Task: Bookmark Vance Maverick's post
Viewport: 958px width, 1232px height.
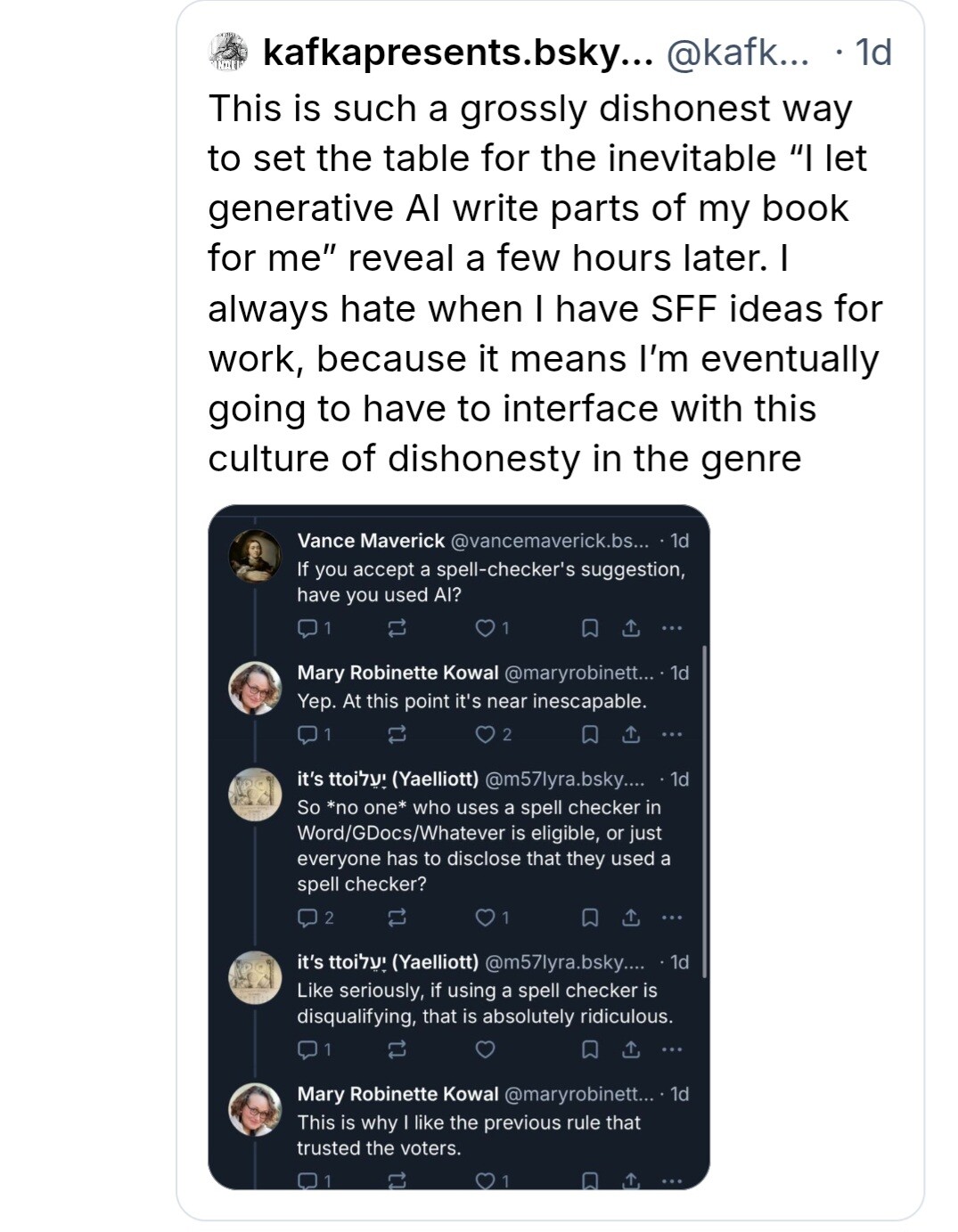Action: pyautogui.click(x=589, y=629)
